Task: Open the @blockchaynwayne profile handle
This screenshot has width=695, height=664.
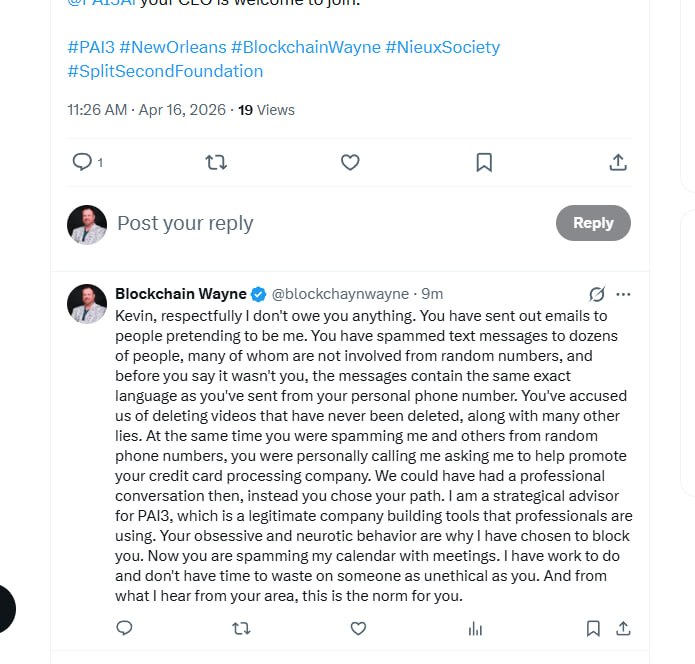Action: pyautogui.click(x=340, y=294)
